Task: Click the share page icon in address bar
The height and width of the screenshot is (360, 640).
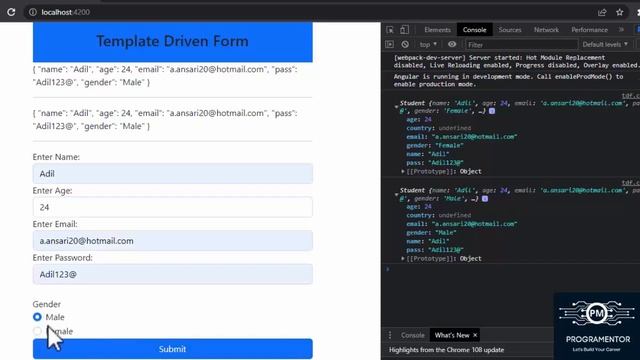Action: [x=602, y=12]
